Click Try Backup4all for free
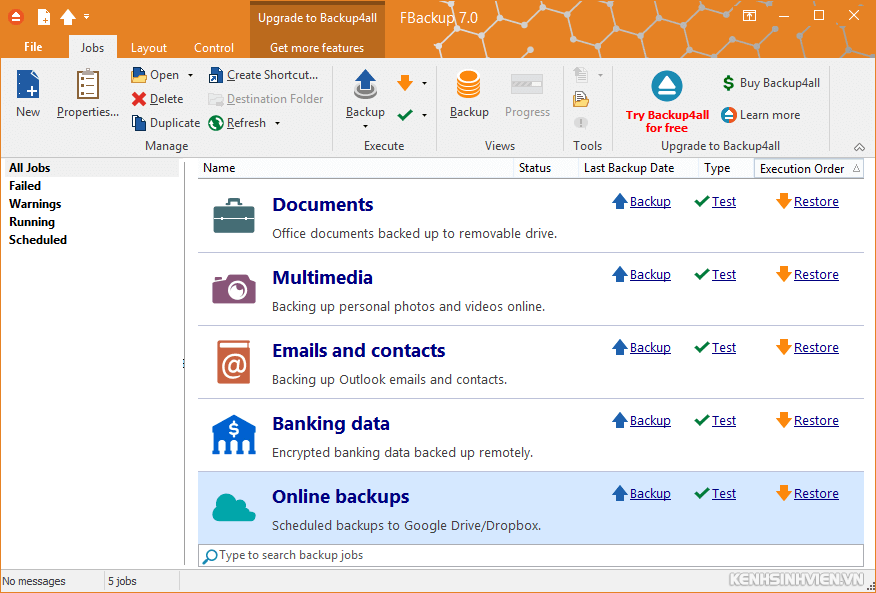This screenshot has height=593, width=876. click(667, 102)
